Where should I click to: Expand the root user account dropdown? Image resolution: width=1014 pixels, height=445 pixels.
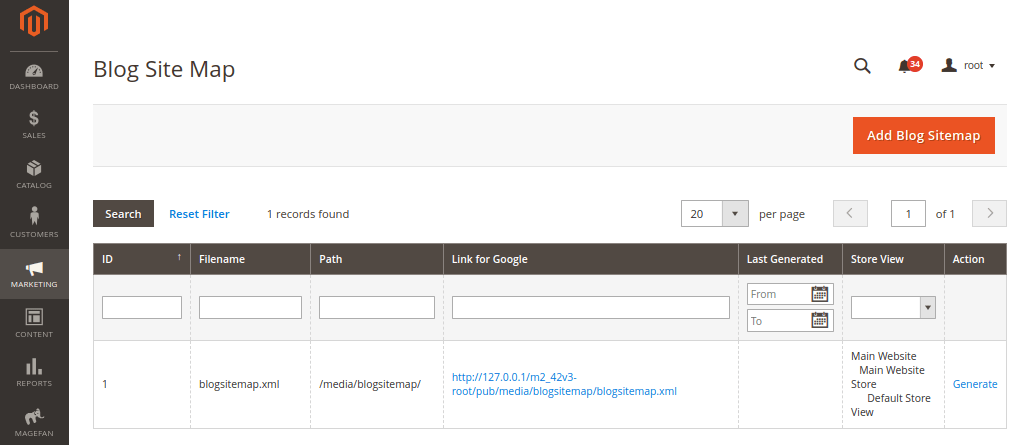(968, 65)
